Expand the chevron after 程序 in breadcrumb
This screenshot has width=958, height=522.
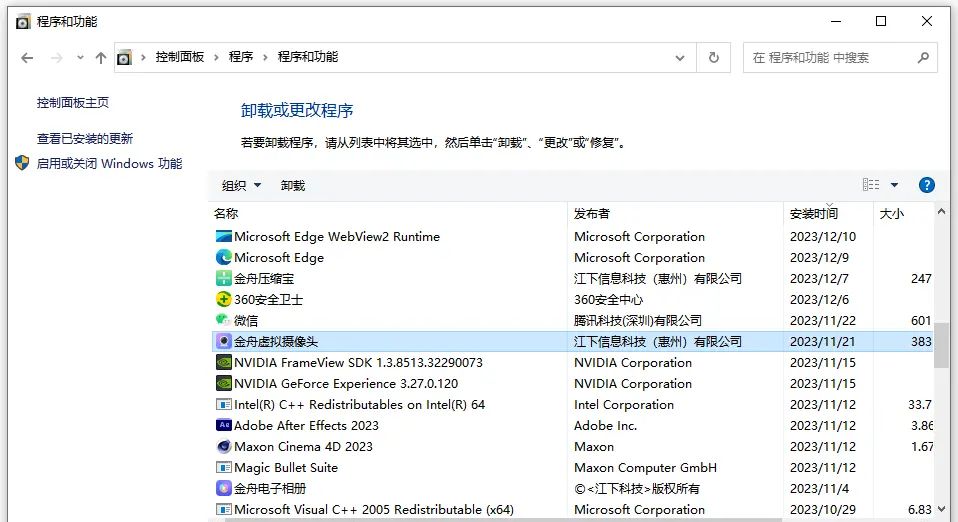(x=265, y=57)
